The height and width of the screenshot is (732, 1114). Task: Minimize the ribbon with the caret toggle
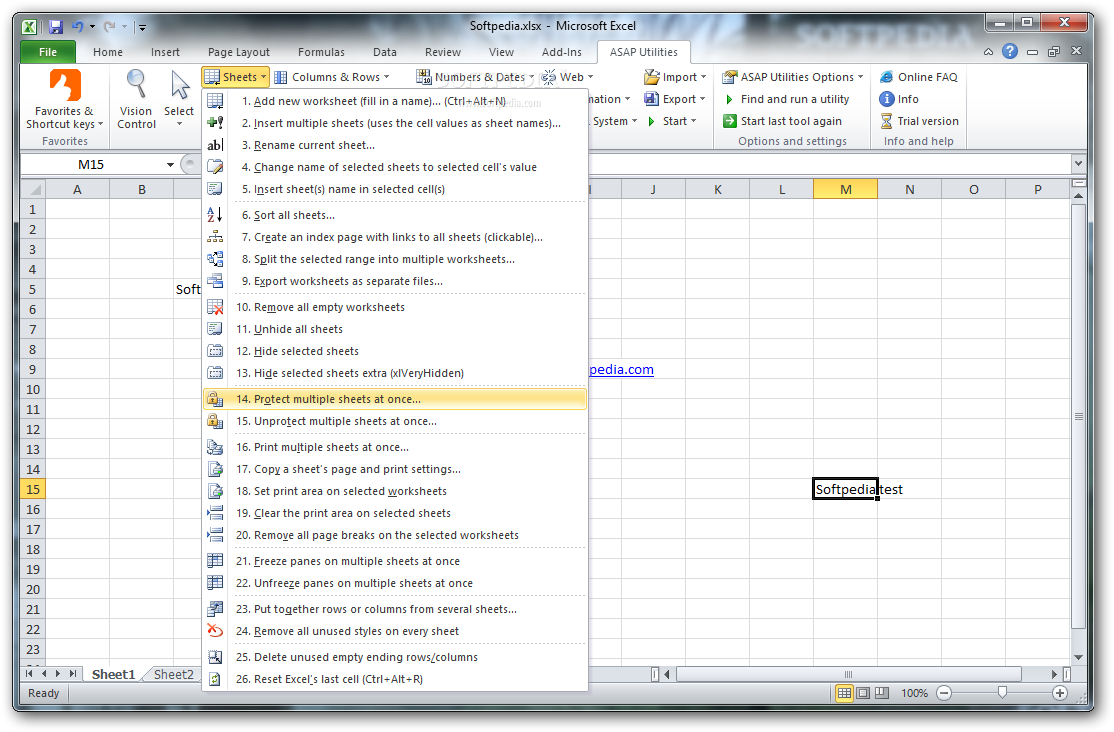coord(988,52)
